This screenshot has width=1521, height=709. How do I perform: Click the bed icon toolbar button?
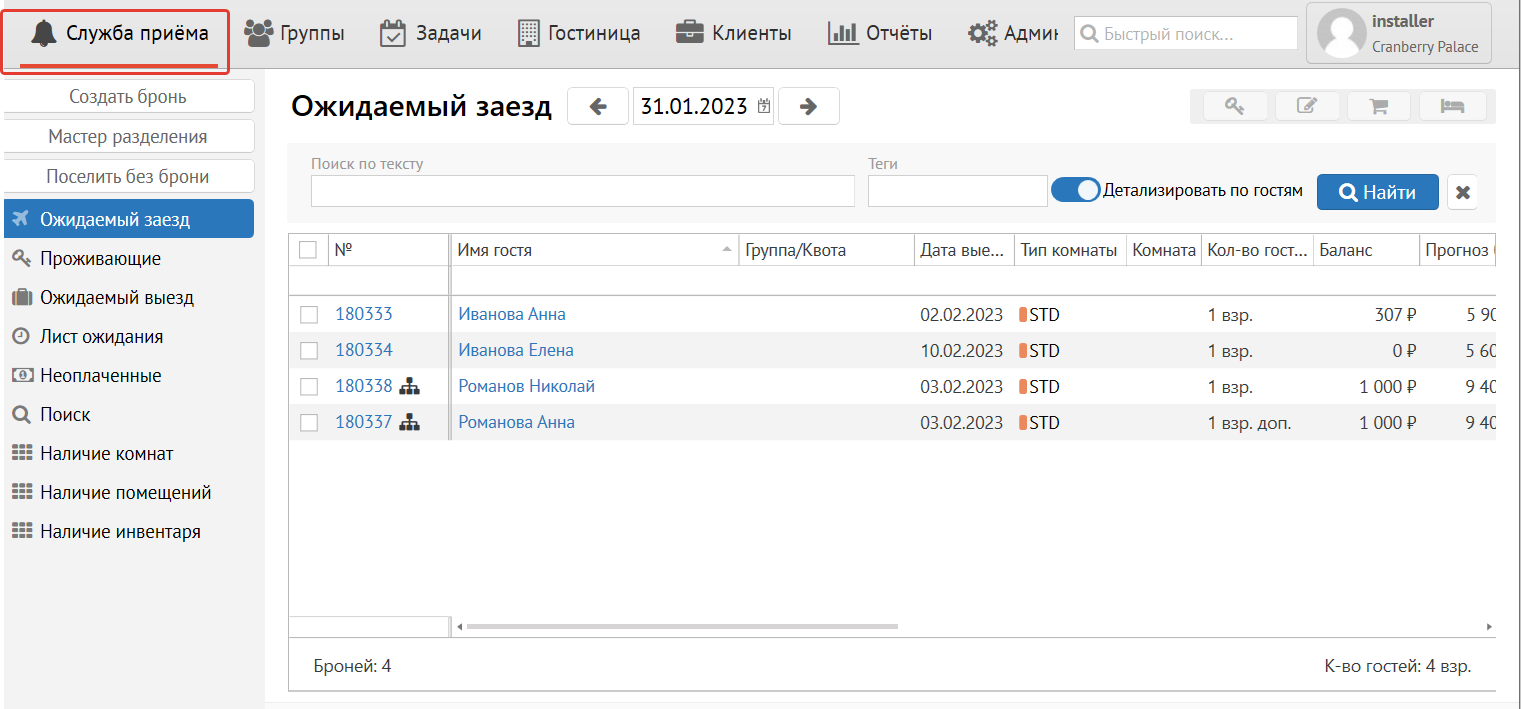pyautogui.click(x=1451, y=106)
